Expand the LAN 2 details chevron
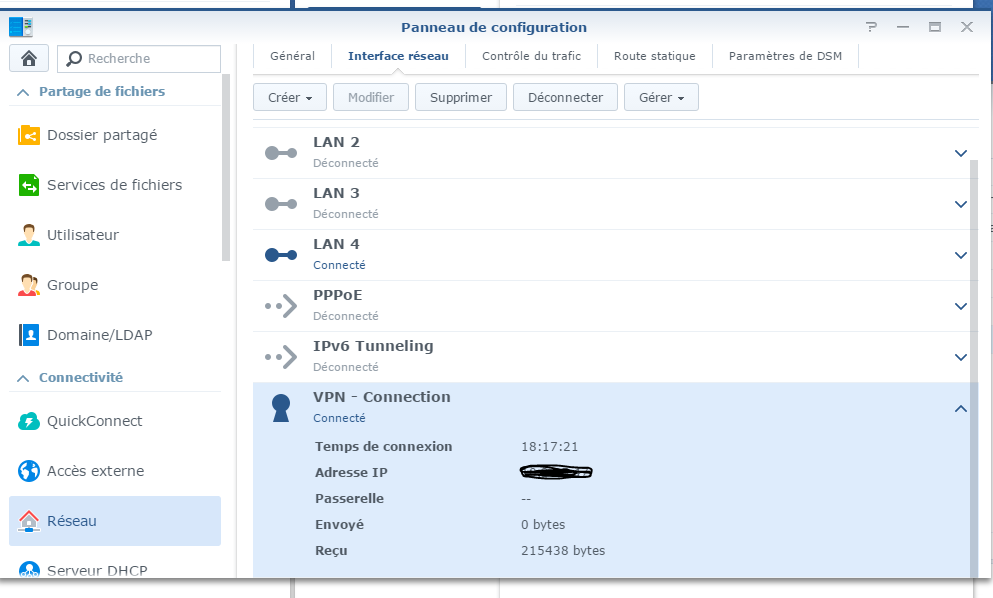993x598 pixels. point(961,153)
